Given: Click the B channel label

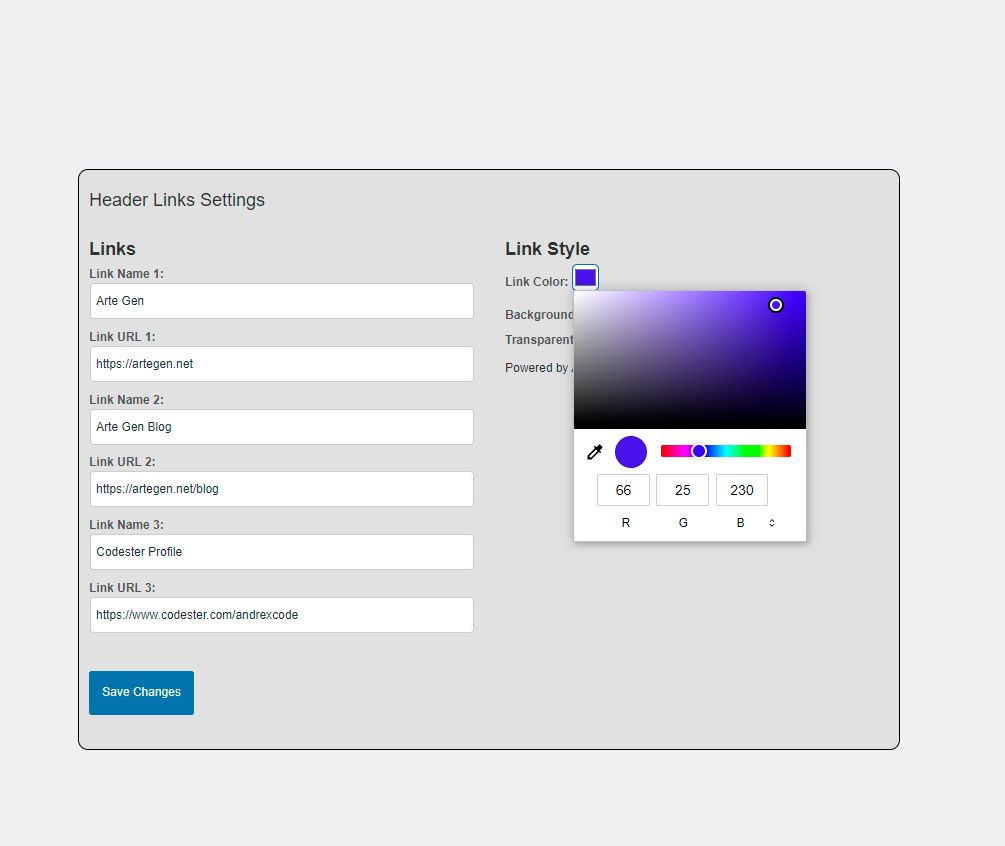Looking at the screenshot, I should [740, 523].
